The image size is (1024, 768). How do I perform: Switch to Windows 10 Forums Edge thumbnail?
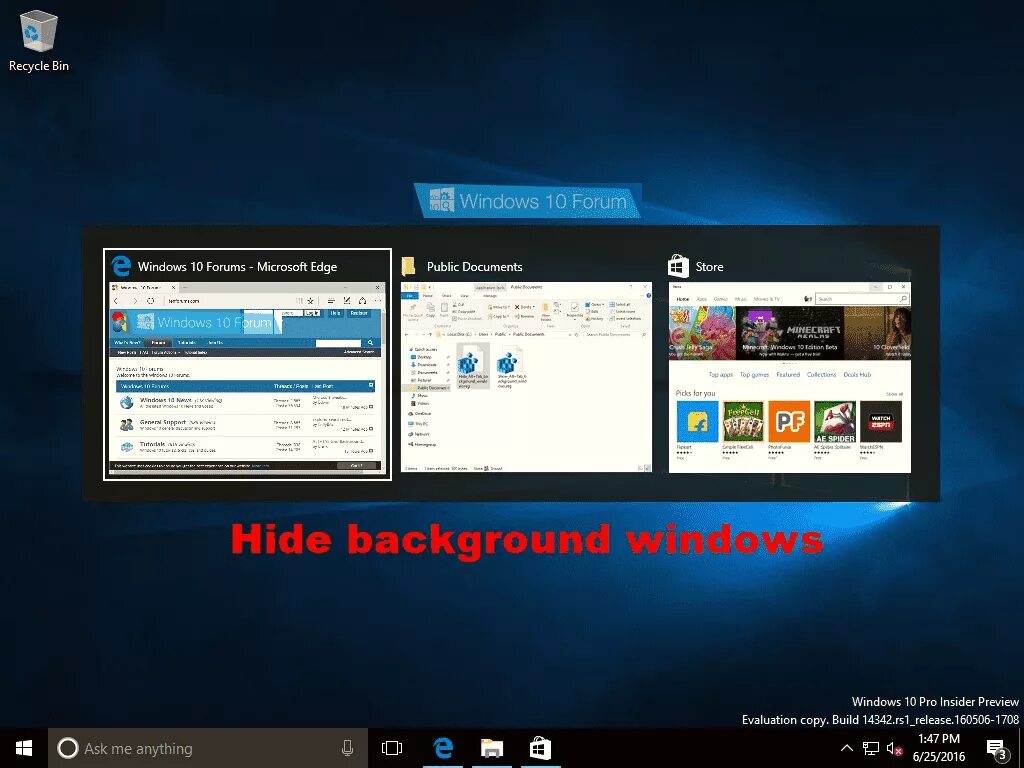(x=248, y=364)
